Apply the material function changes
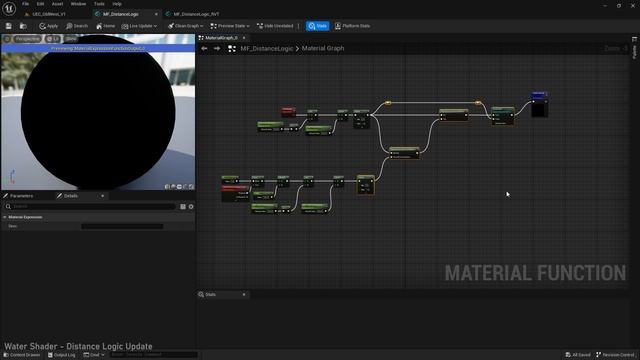The image size is (640, 360). pos(49,26)
